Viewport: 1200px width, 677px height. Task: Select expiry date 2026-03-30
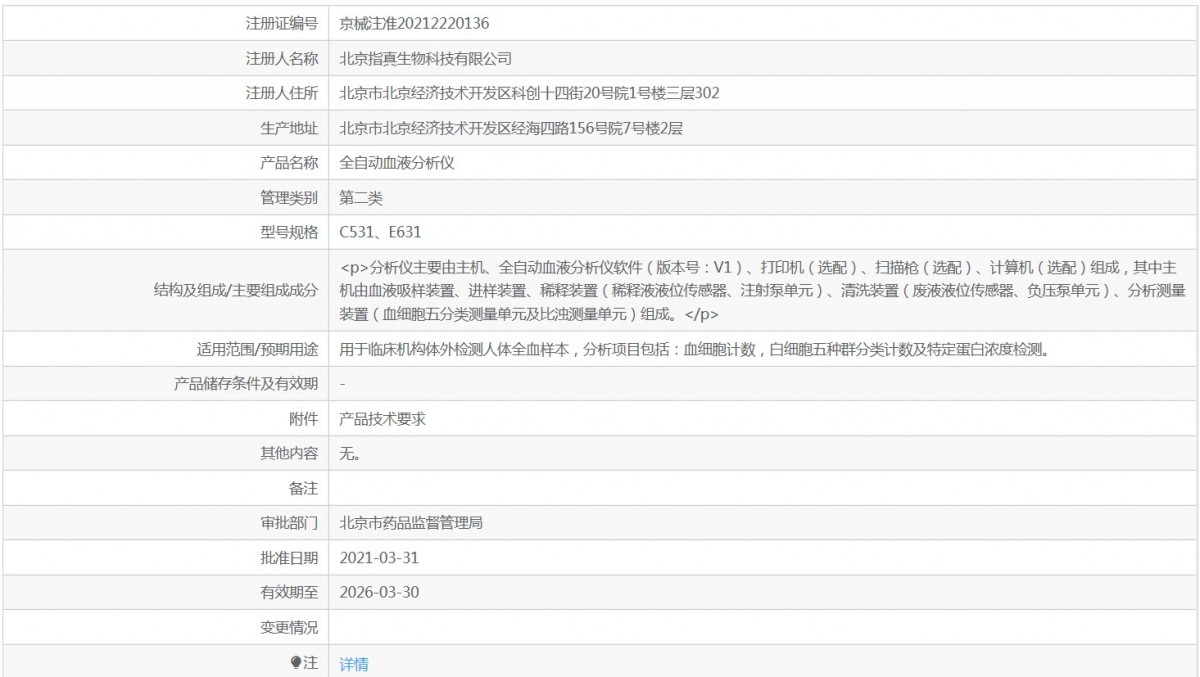(x=379, y=592)
